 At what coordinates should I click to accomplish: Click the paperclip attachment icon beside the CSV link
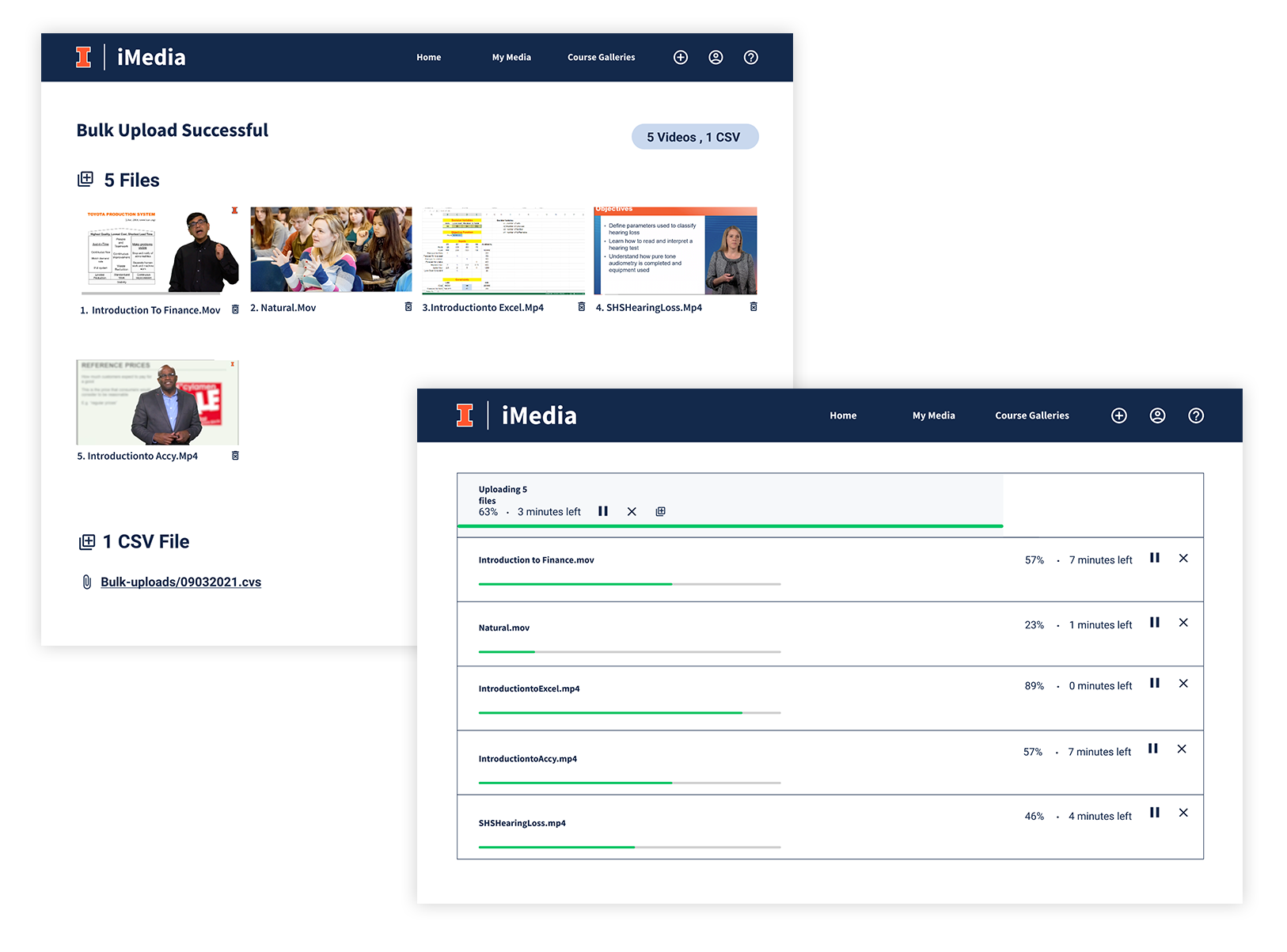pos(87,582)
